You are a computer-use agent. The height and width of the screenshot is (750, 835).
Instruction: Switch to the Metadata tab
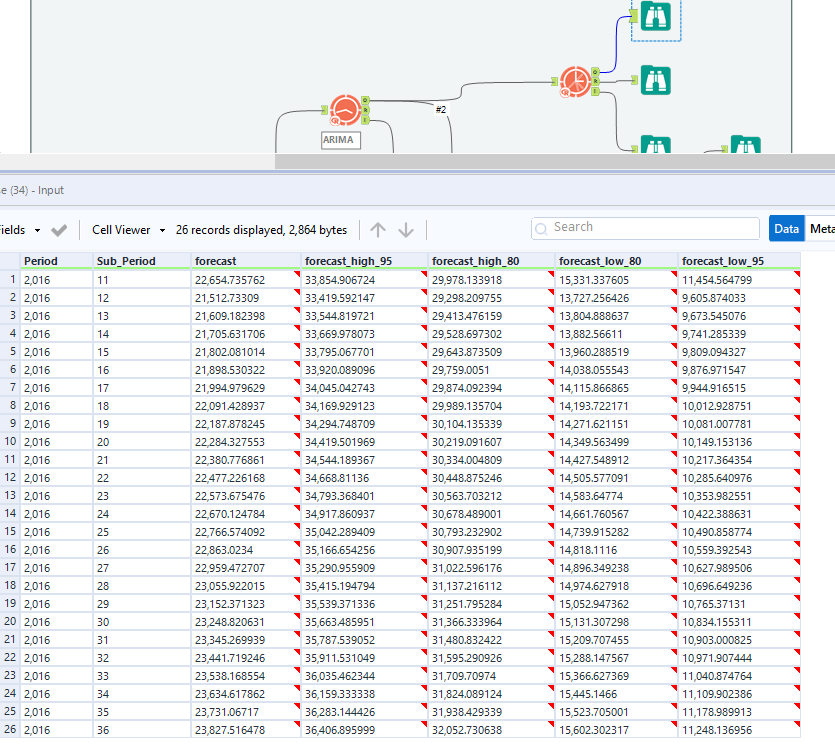(822, 228)
